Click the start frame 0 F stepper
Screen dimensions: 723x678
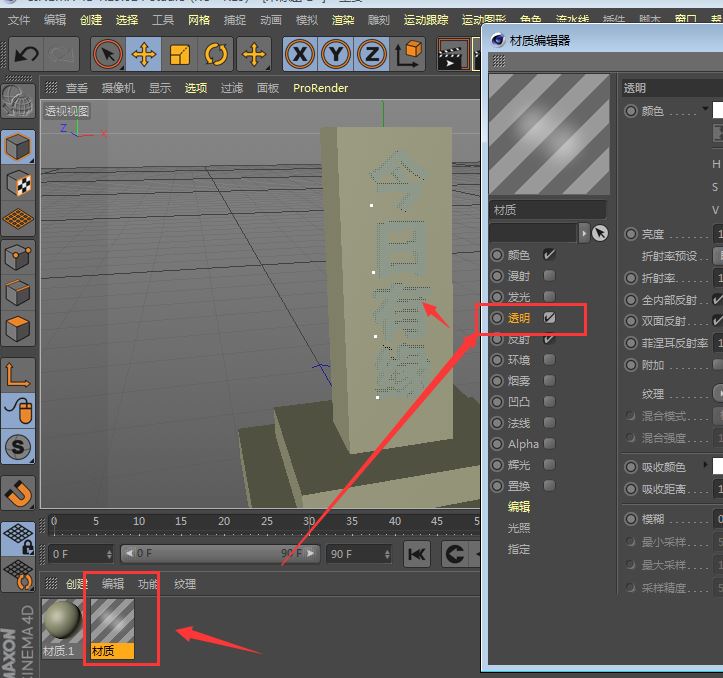109,554
